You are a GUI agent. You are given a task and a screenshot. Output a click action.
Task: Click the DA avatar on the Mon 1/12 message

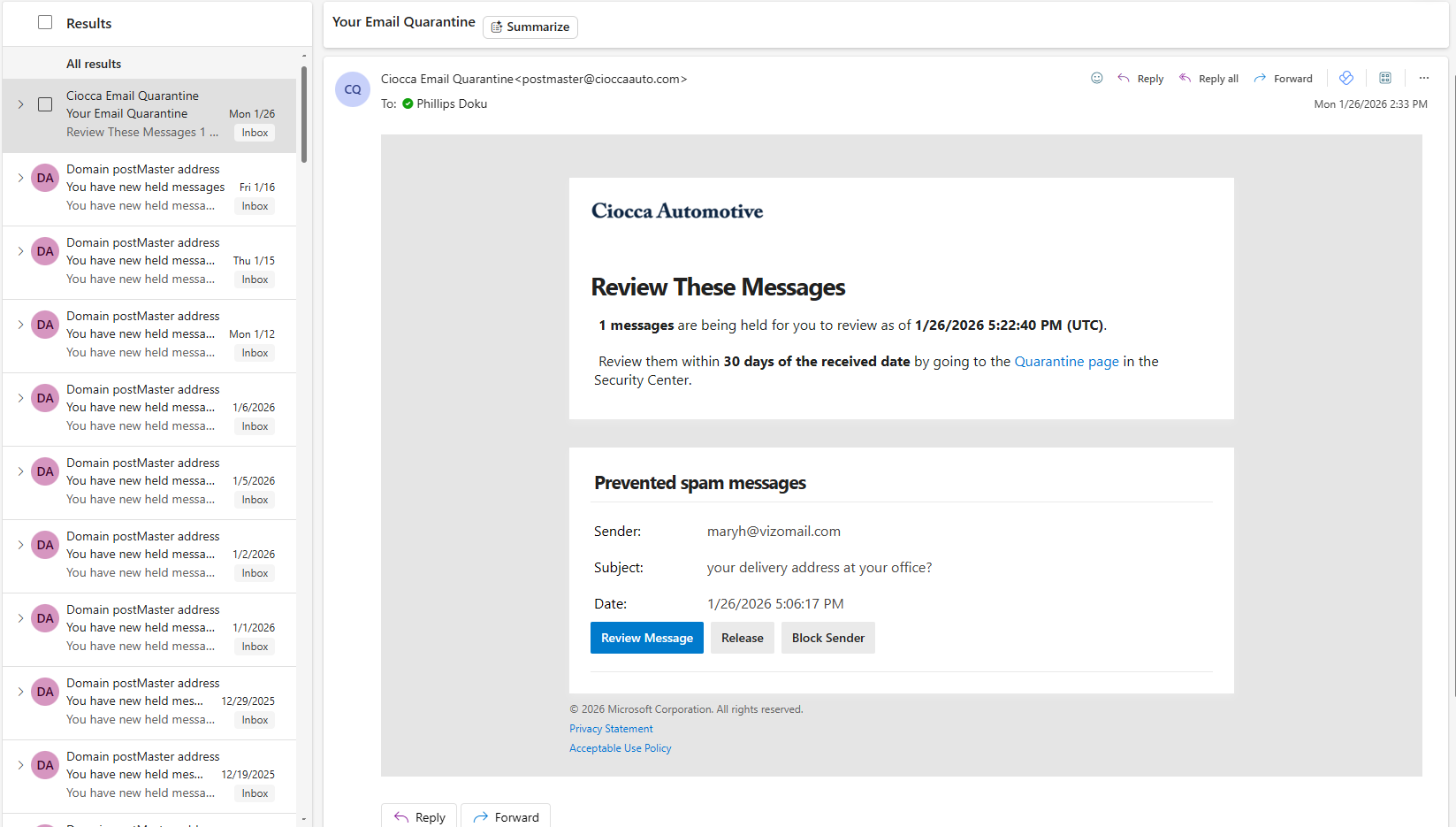45,325
